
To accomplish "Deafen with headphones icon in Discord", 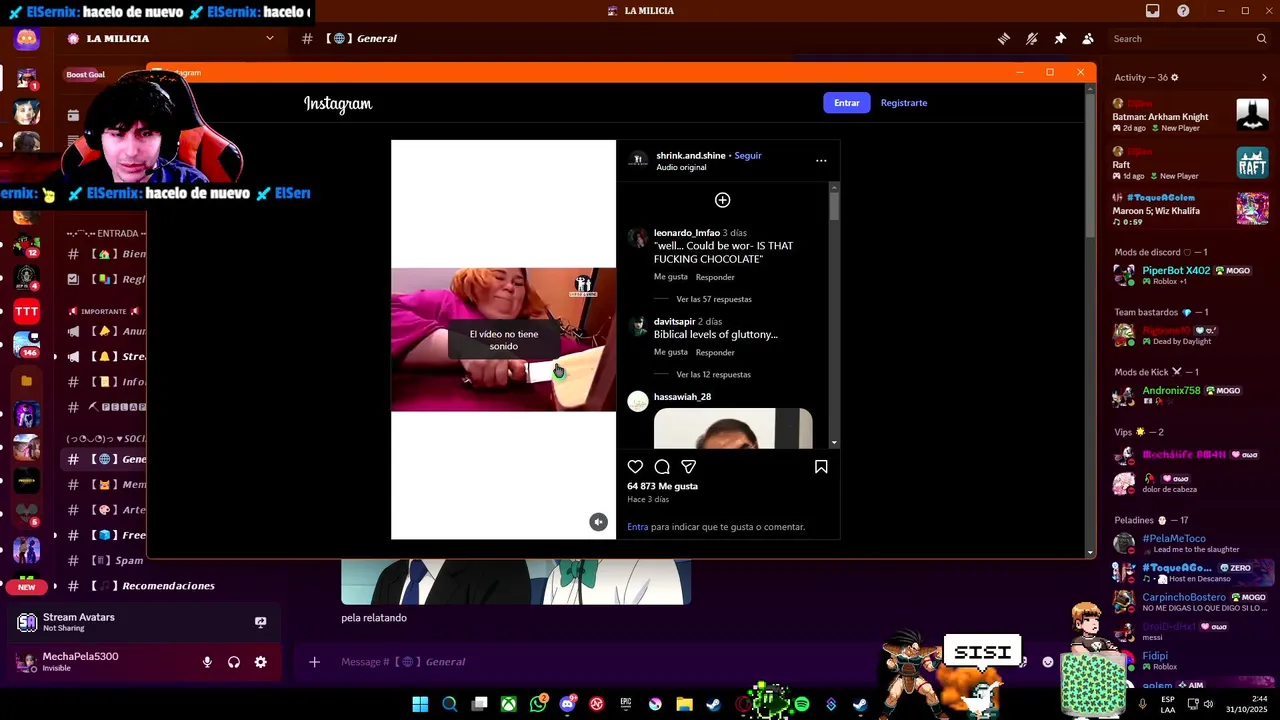I will [234, 662].
